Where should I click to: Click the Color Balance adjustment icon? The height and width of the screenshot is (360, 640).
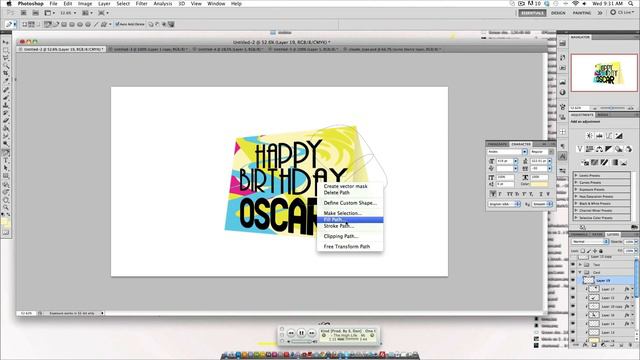click(x=599, y=149)
